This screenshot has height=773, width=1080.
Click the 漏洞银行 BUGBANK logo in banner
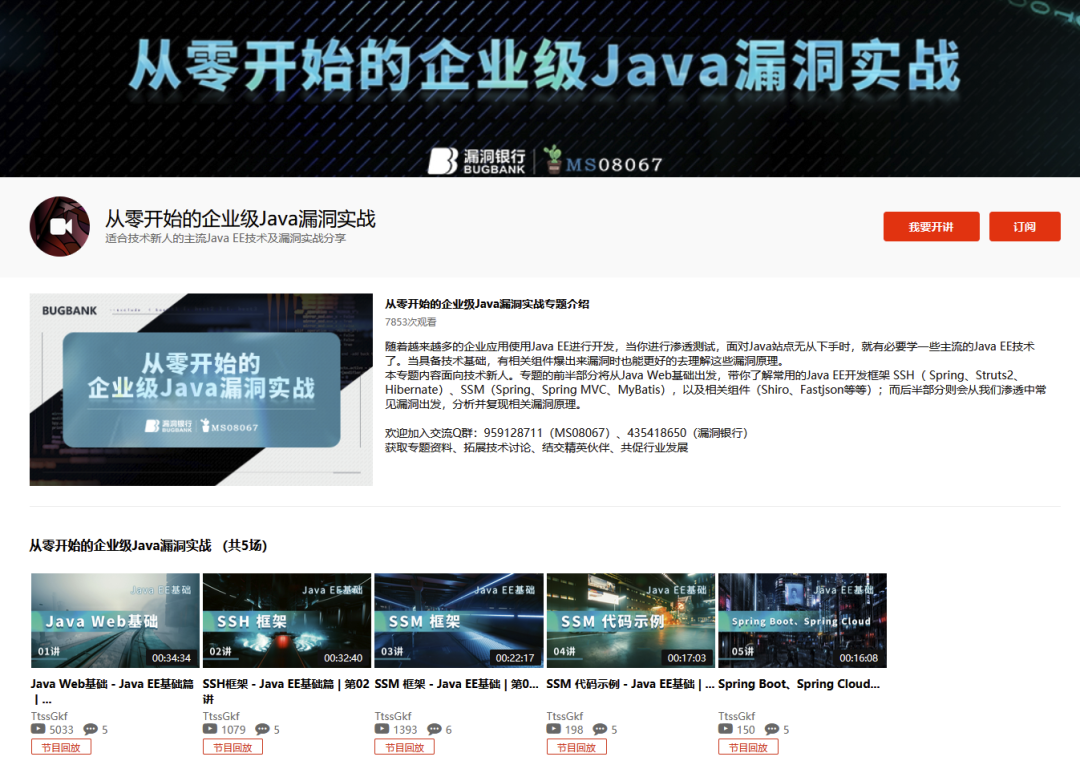pyautogui.click(x=477, y=161)
